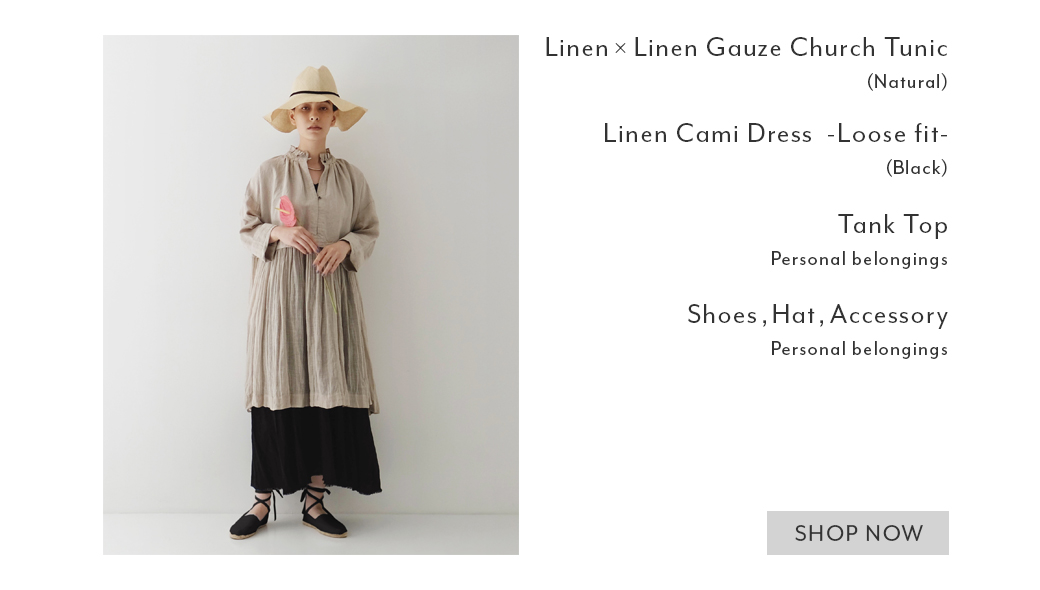This screenshot has width=1040, height=590.
Task: Click Shoes, Hat, Accessory heading
Action: (818, 315)
